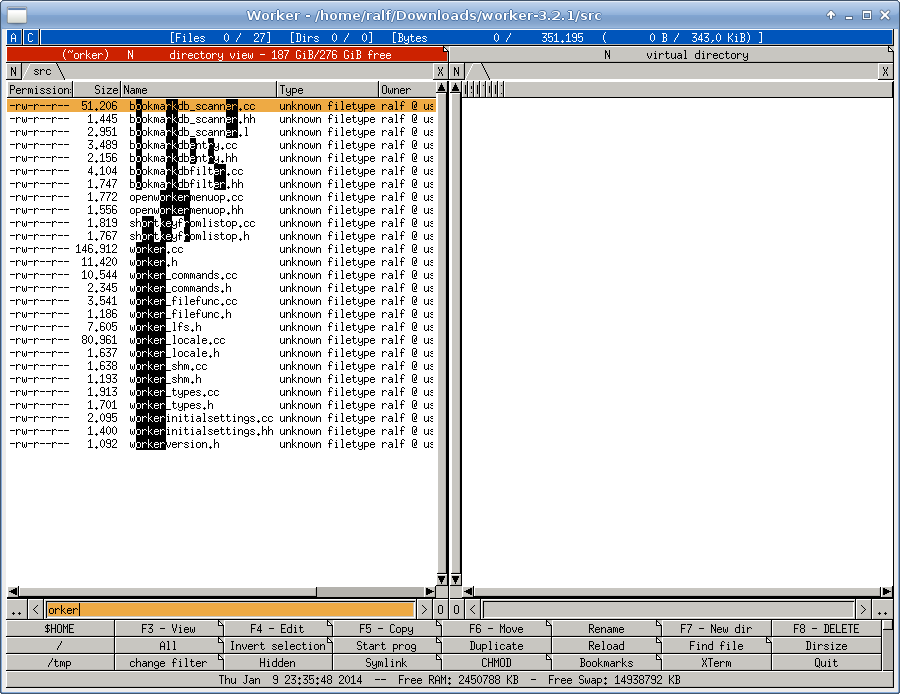This screenshot has height=694, width=900.
Task: Click the F5 - Copy button
Action: pyautogui.click(x=386, y=629)
